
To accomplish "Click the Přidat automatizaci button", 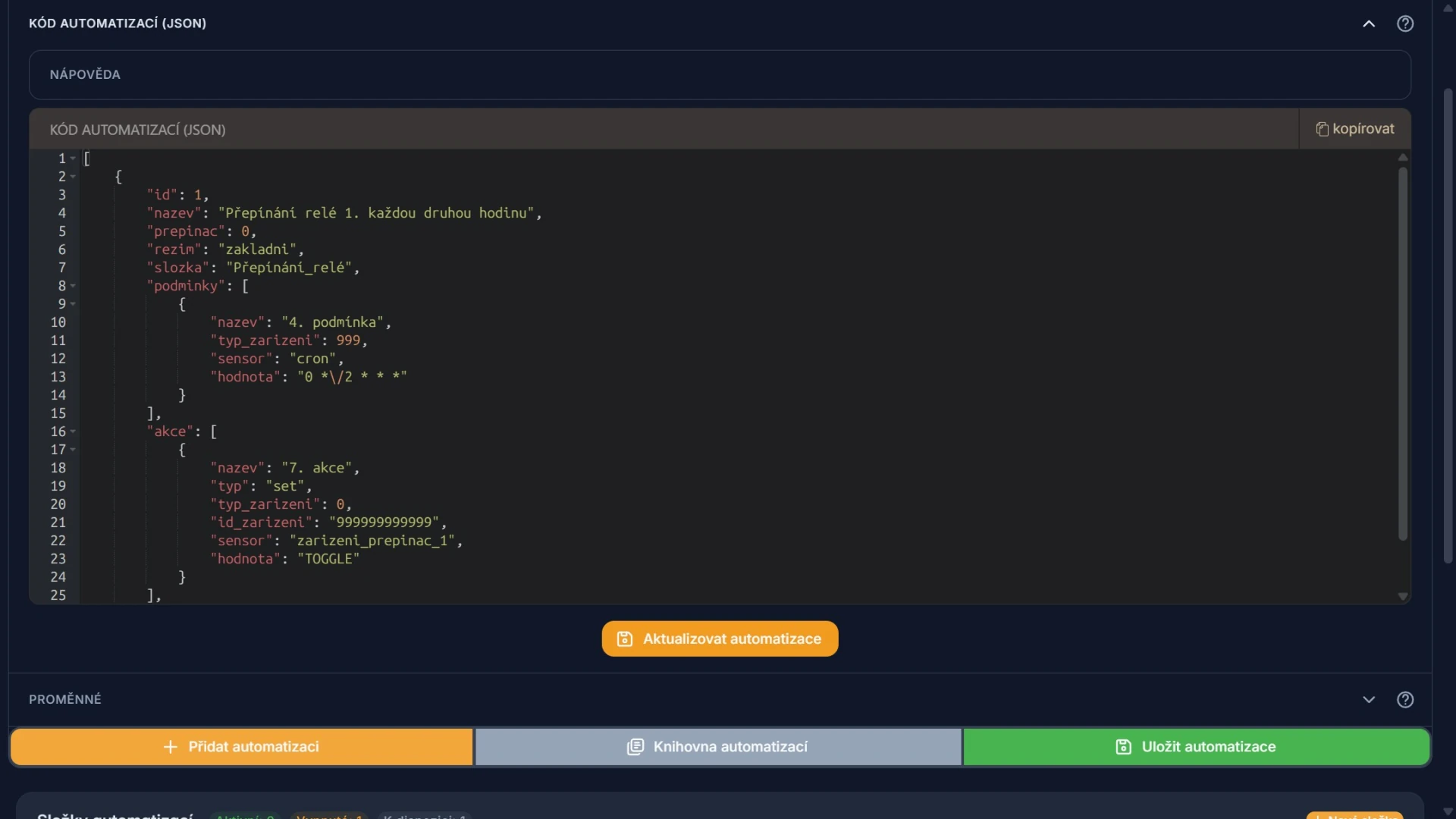I will (242, 747).
